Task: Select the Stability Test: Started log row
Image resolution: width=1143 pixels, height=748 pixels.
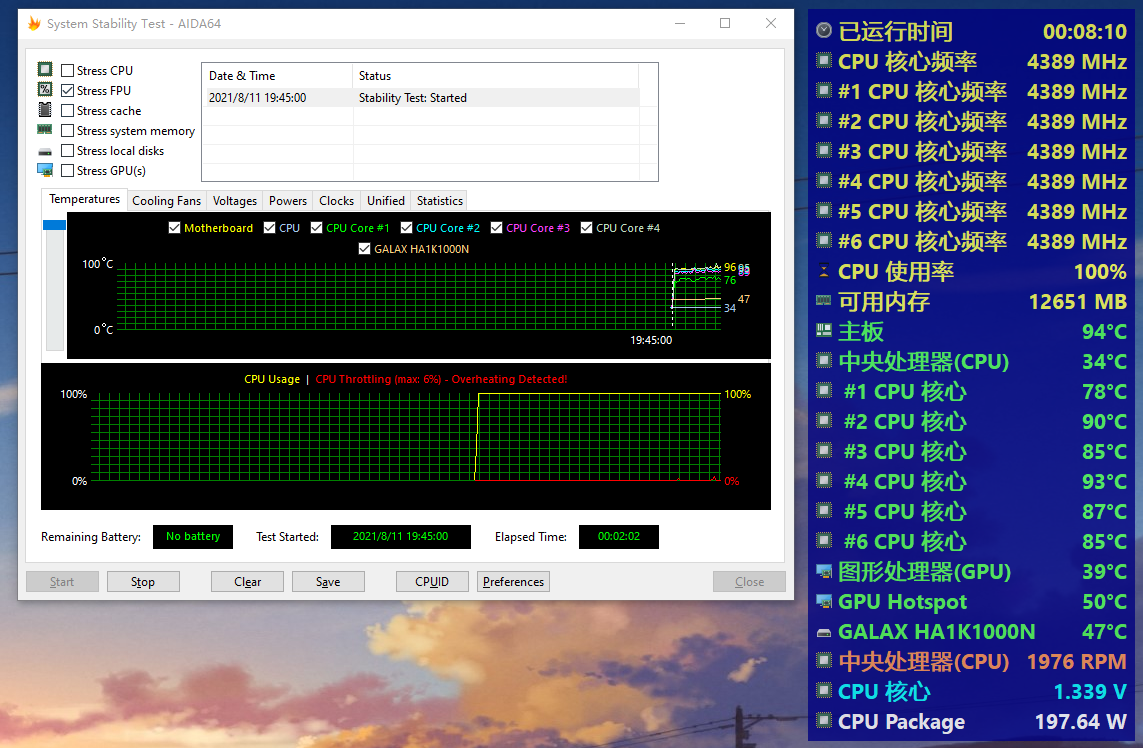Action: click(x=420, y=98)
